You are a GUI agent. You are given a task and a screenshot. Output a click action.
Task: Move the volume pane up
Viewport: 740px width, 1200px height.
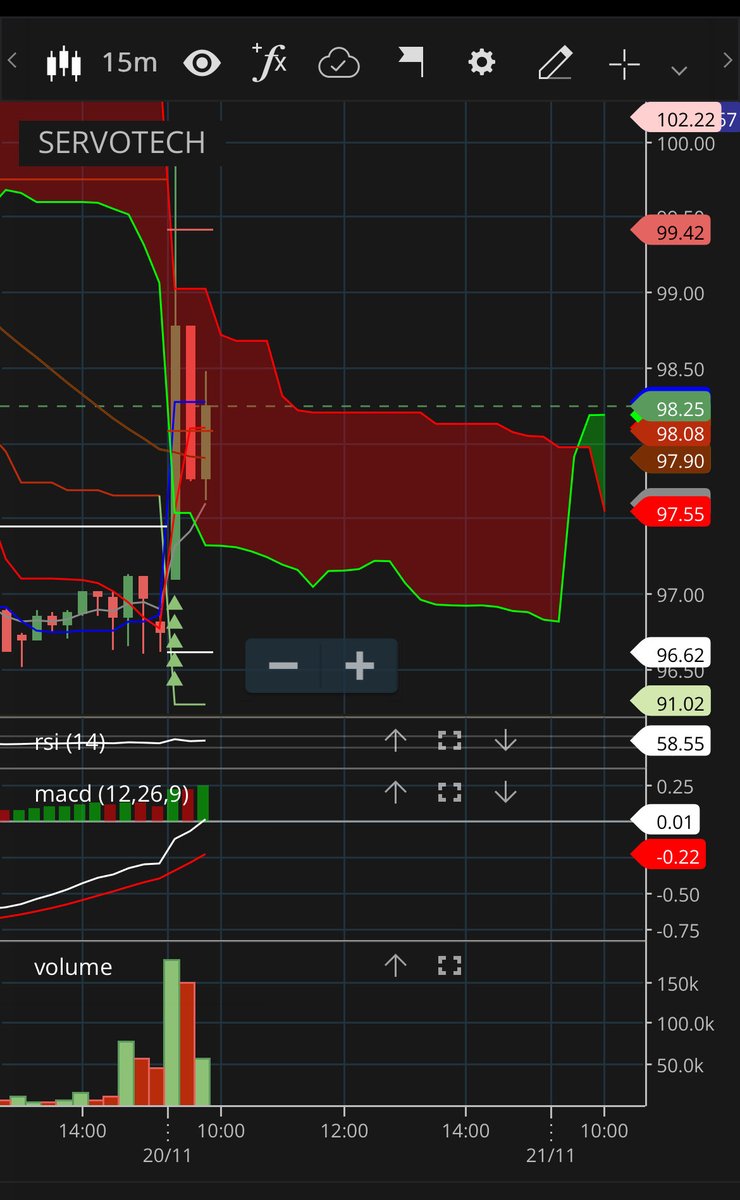(x=395, y=965)
